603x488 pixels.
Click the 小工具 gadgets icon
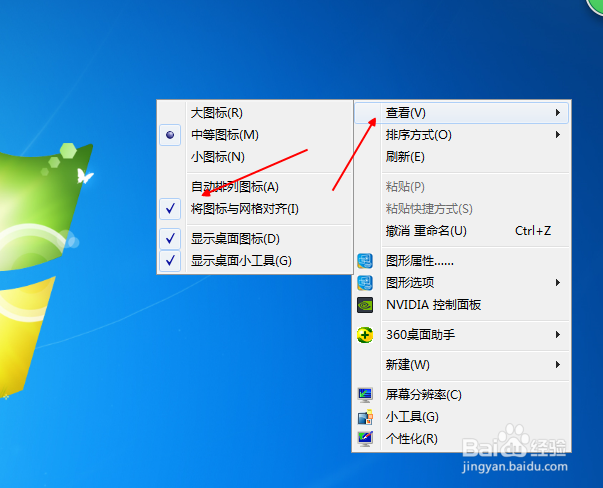click(x=365, y=417)
